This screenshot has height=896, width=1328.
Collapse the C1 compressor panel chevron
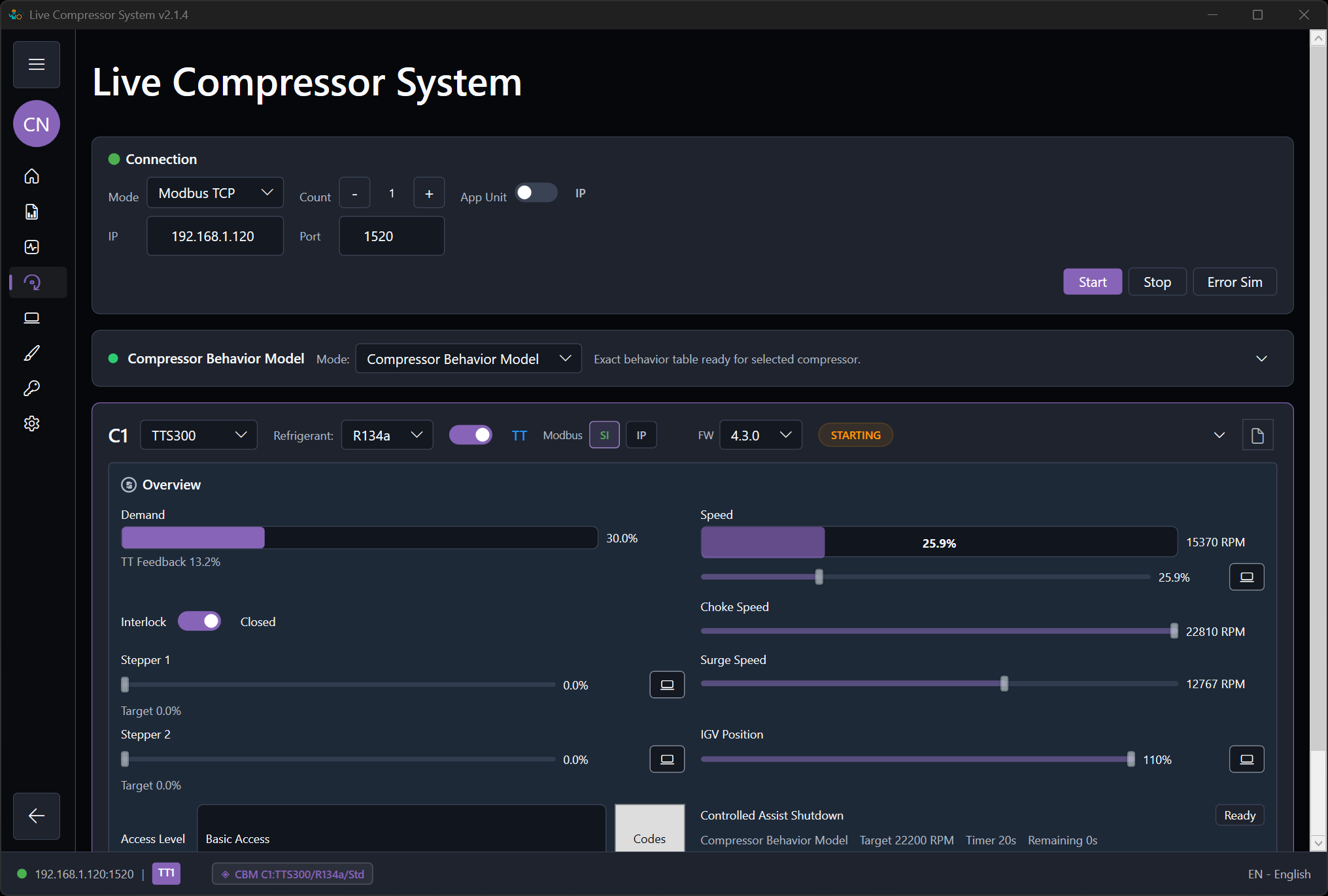pos(1219,435)
